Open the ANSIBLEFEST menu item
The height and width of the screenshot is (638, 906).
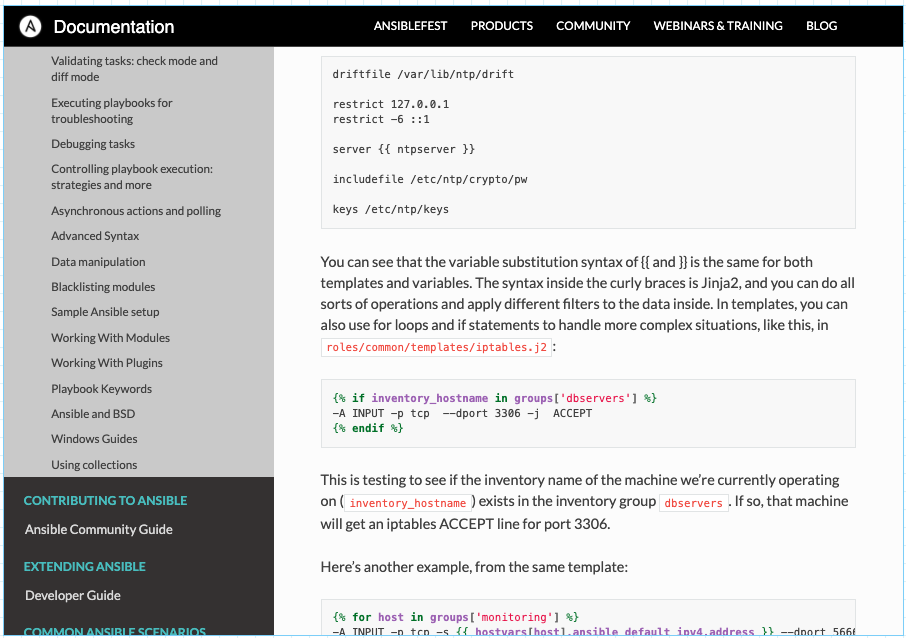coord(410,26)
